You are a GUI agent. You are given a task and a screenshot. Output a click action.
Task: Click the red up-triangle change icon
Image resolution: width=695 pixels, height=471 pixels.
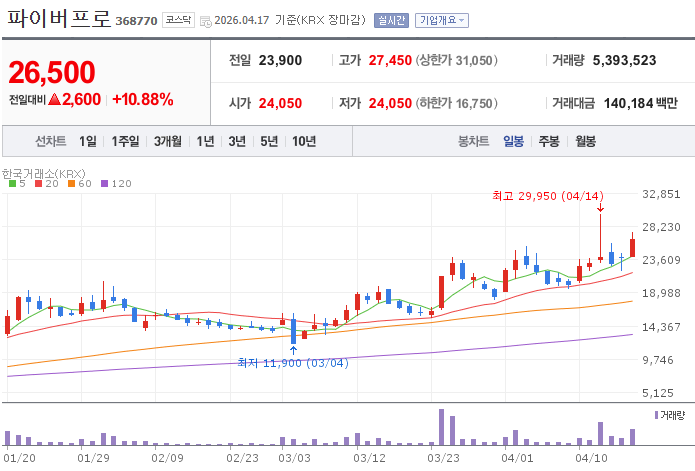[54, 99]
